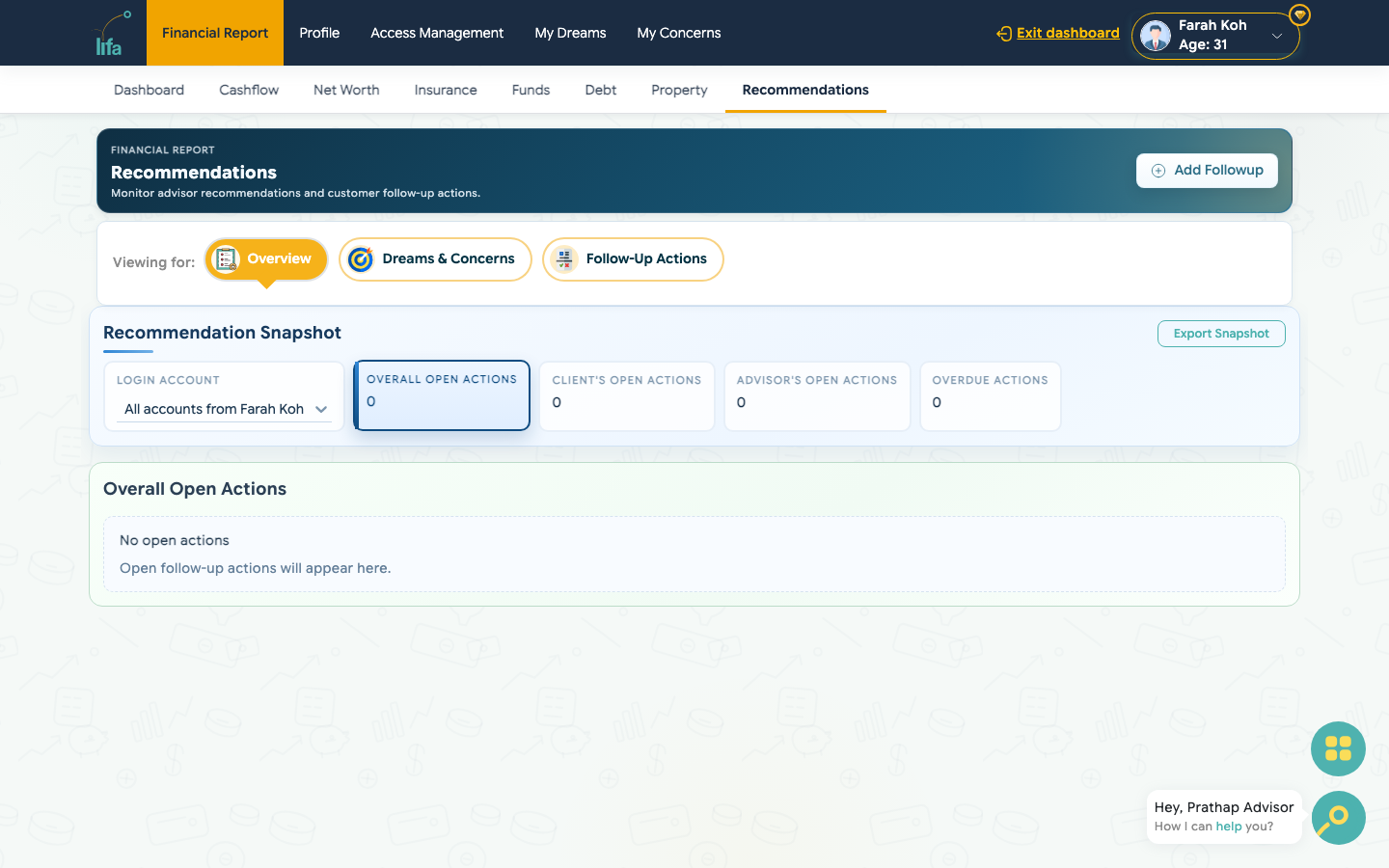Image resolution: width=1389 pixels, height=868 pixels.
Task: Switch to the Dashboard subtab
Action: tap(149, 90)
